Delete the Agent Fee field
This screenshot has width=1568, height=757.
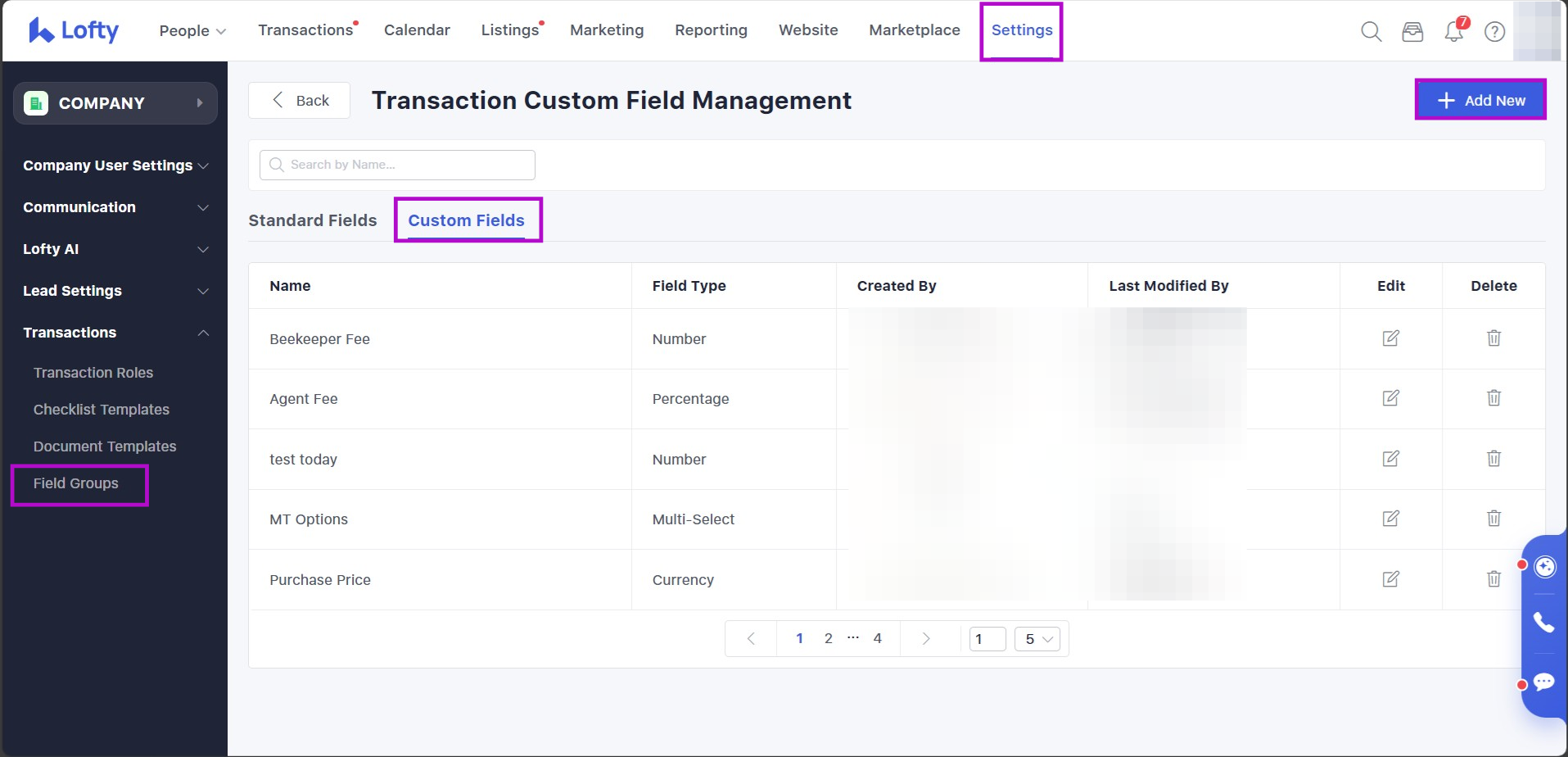point(1493,398)
